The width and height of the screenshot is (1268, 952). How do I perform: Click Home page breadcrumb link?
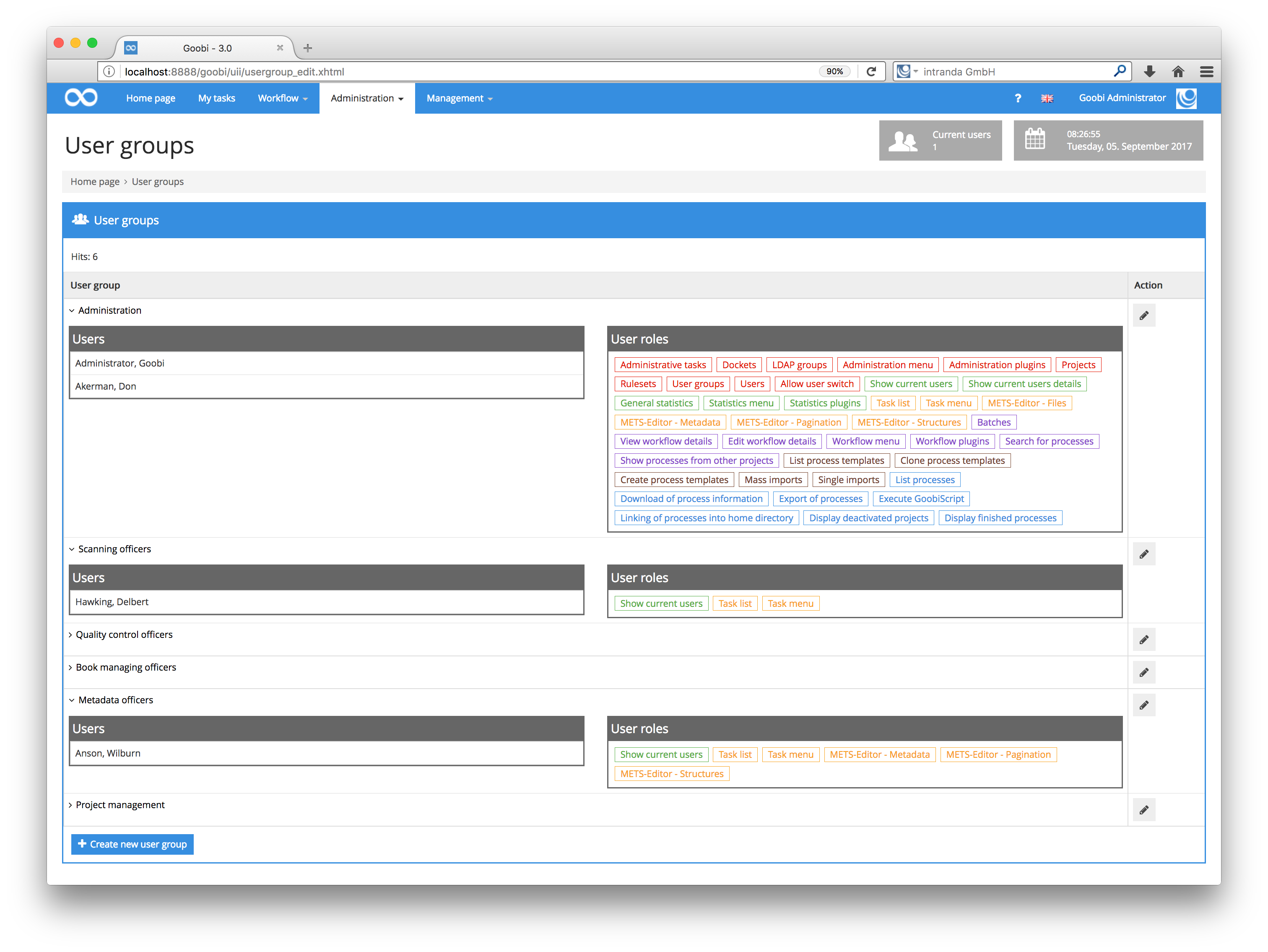point(95,181)
